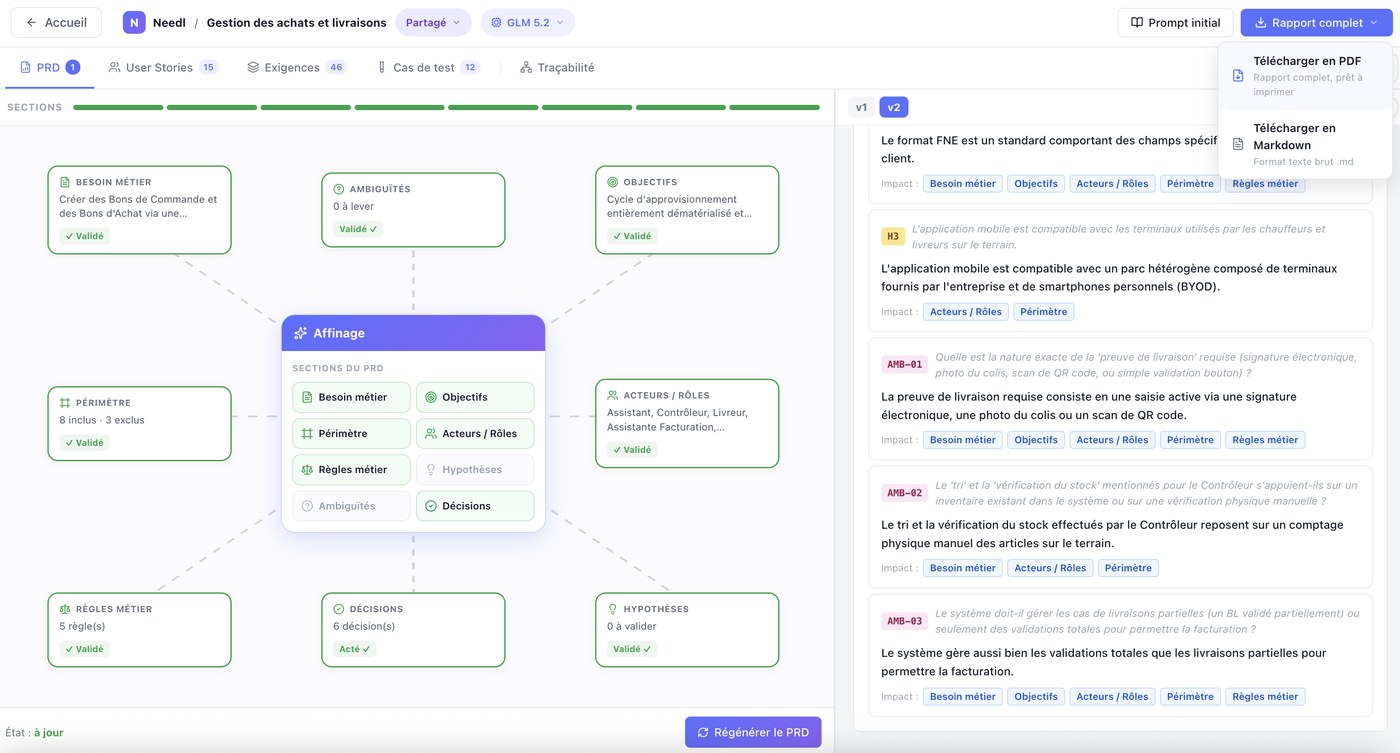Viewport: 1400px width, 753px height.
Task: Click the Markdown file icon in the download menu
Action: pyautogui.click(x=1238, y=144)
